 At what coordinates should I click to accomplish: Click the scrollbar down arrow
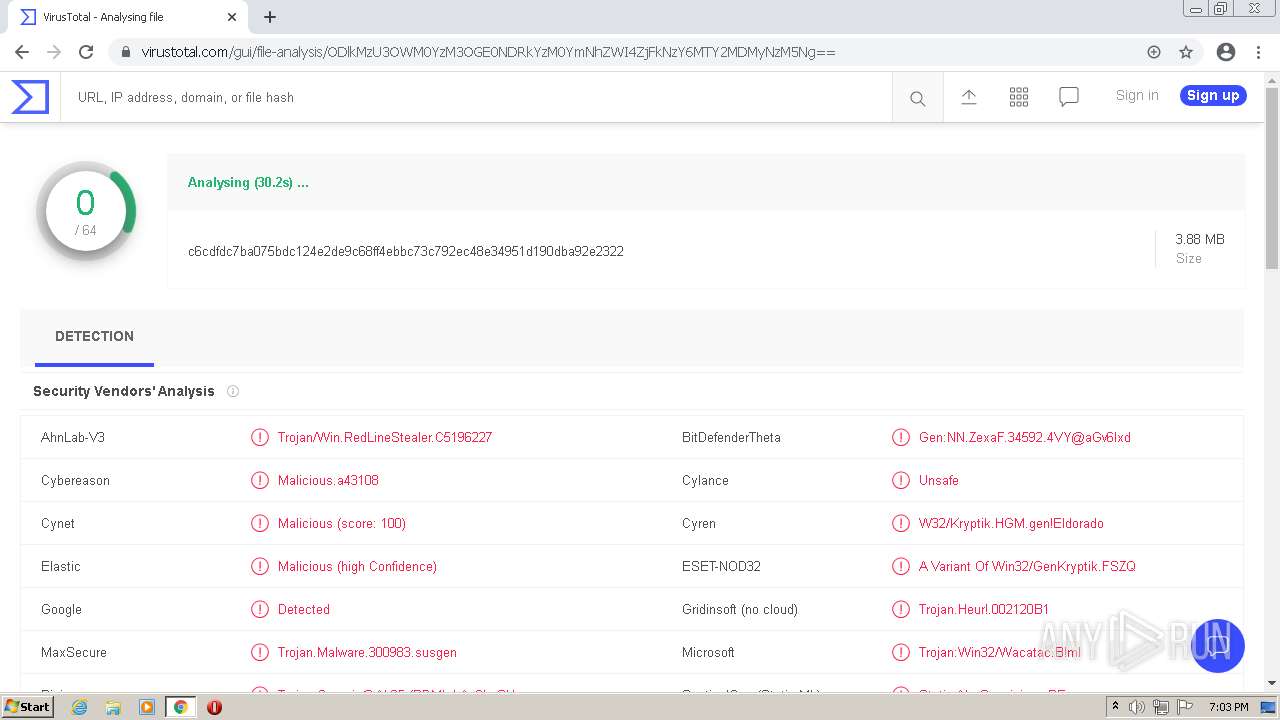(x=1272, y=683)
